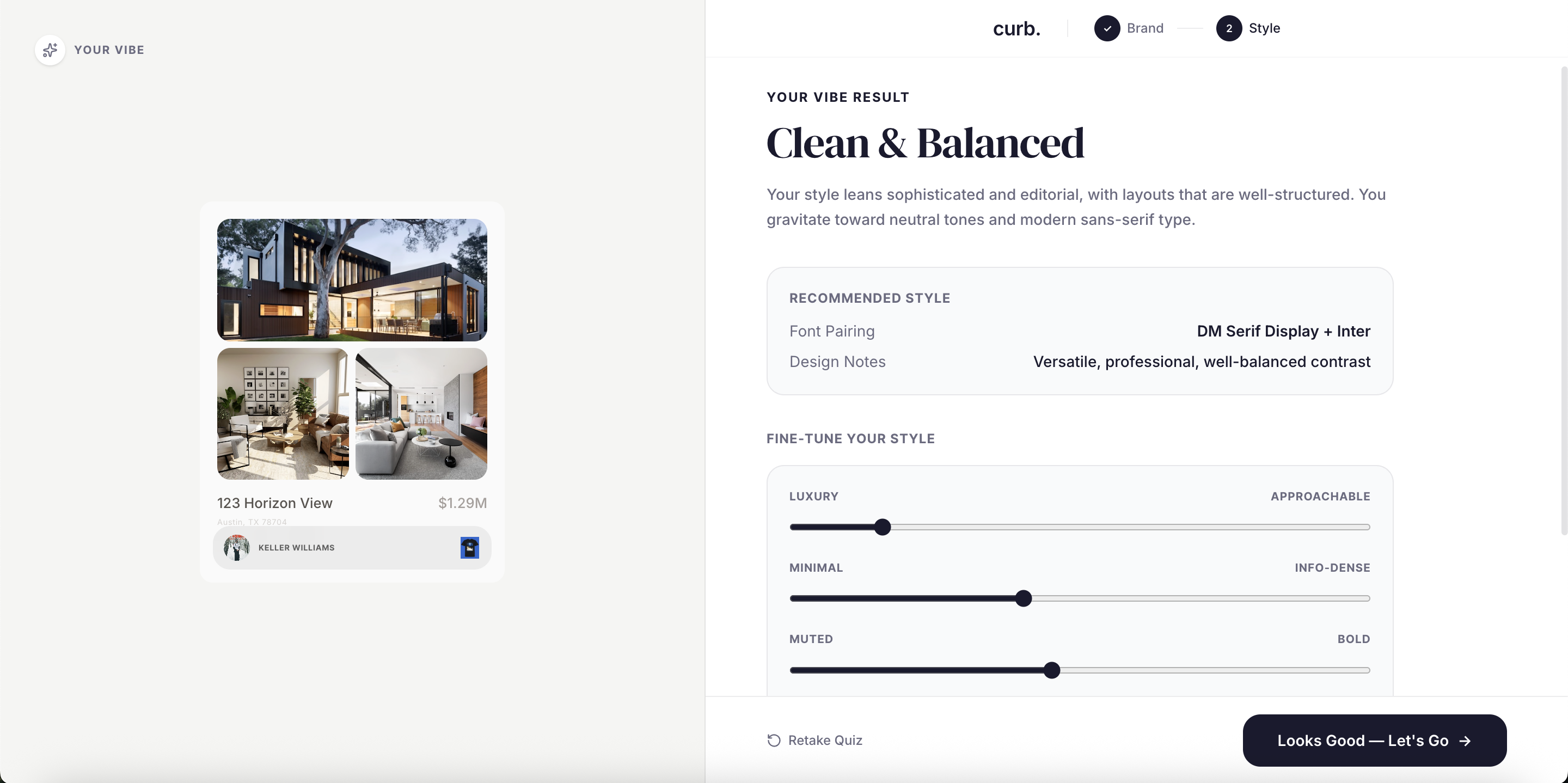1568x783 pixels.
Task: Click the blue brokerage logo badge
Action: [469, 547]
